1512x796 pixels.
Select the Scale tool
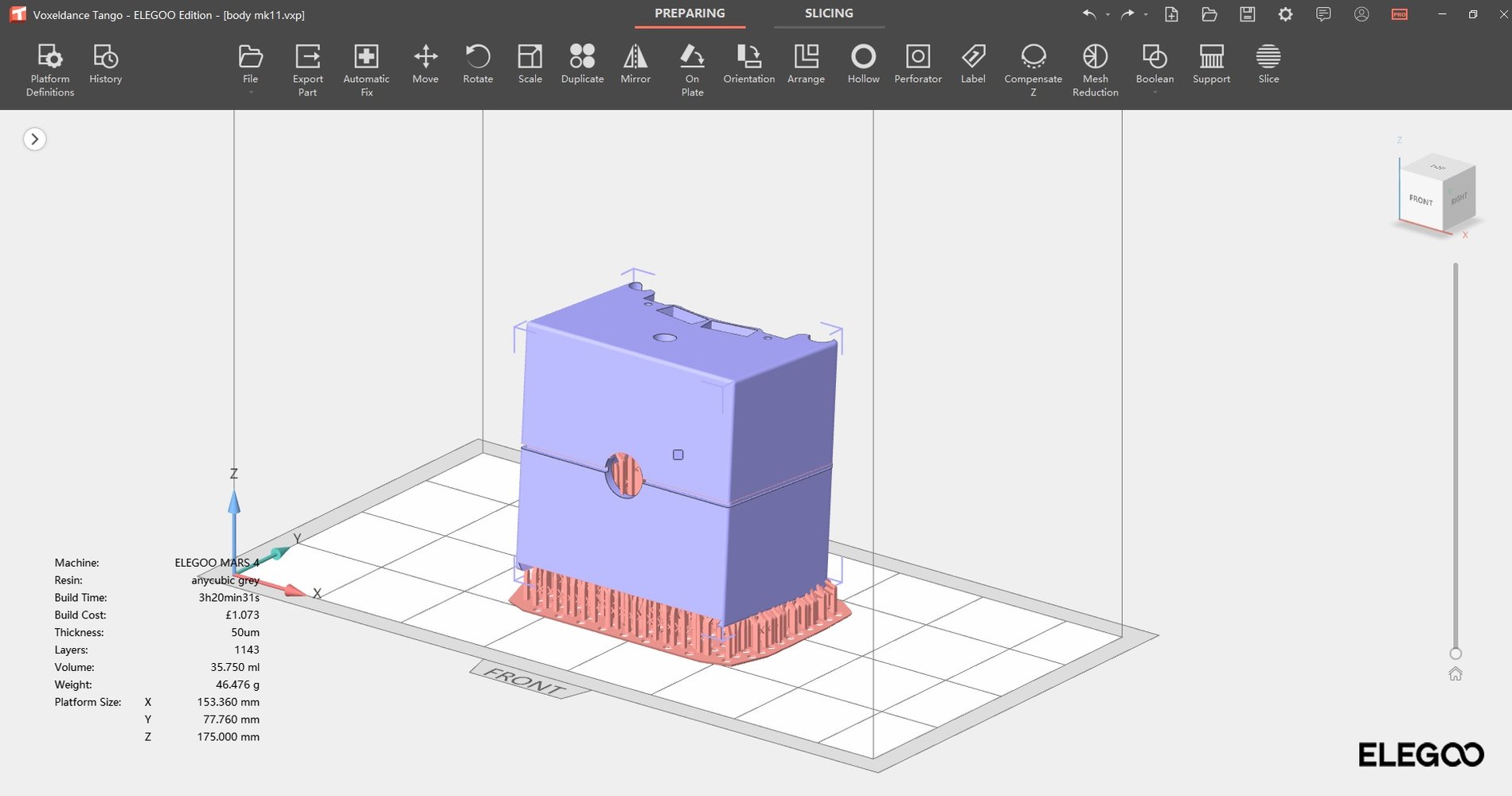tap(529, 64)
